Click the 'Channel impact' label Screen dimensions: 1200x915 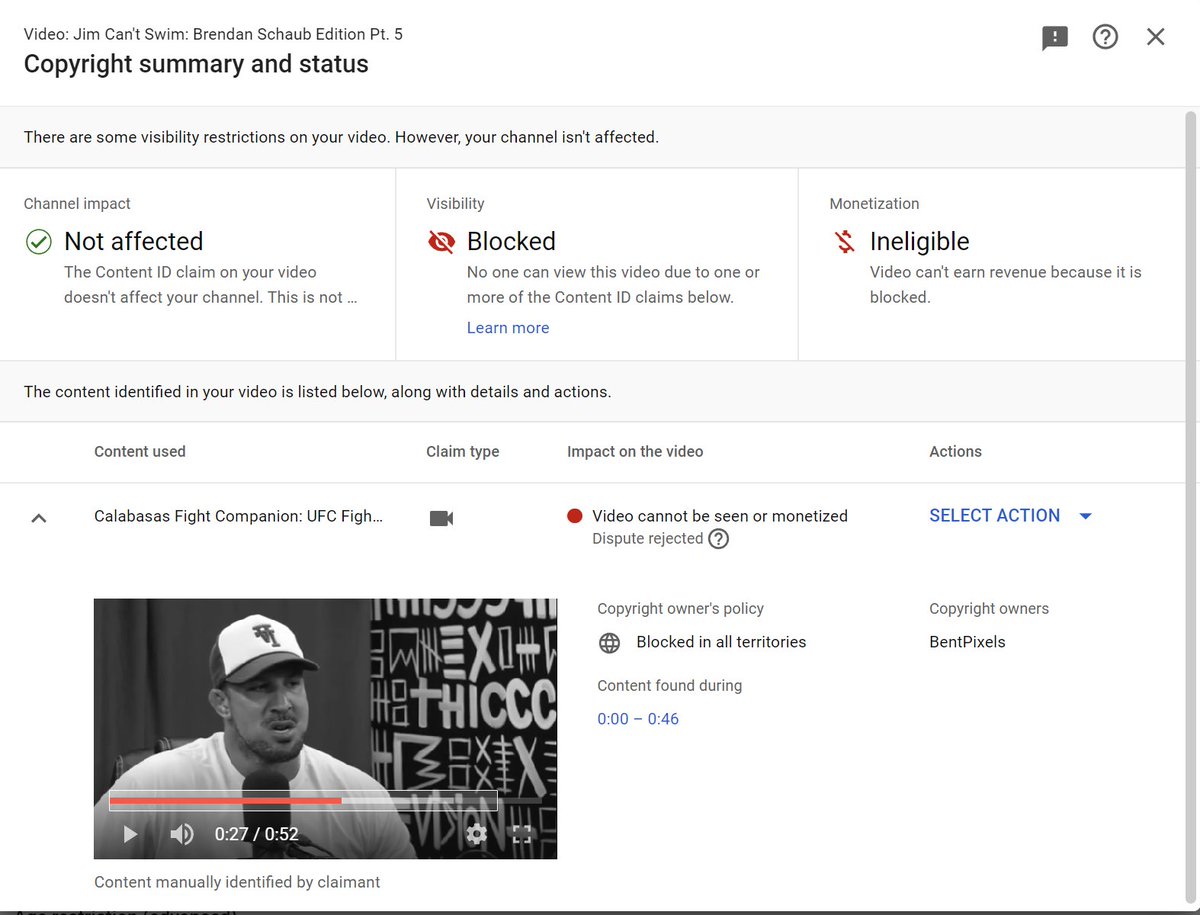click(x=77, y=204)
